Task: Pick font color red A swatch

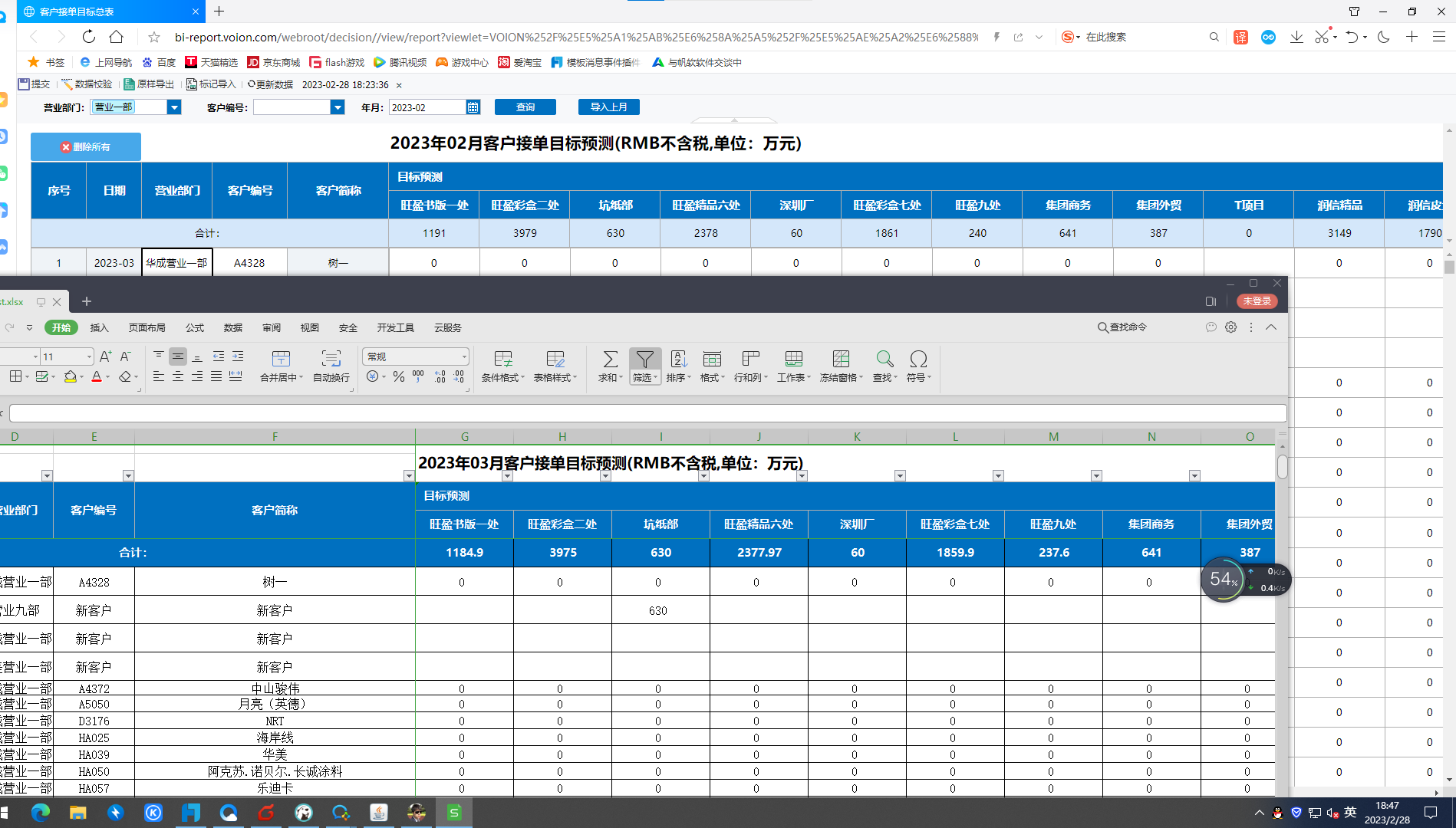Action: click(x=97, y=376)
